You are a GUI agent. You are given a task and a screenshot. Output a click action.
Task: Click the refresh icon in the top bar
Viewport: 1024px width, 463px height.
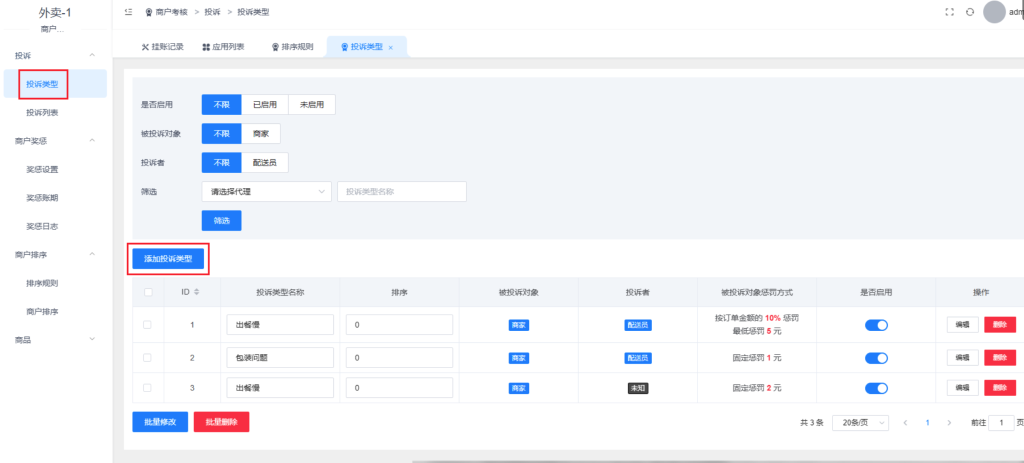pos(969,12)
